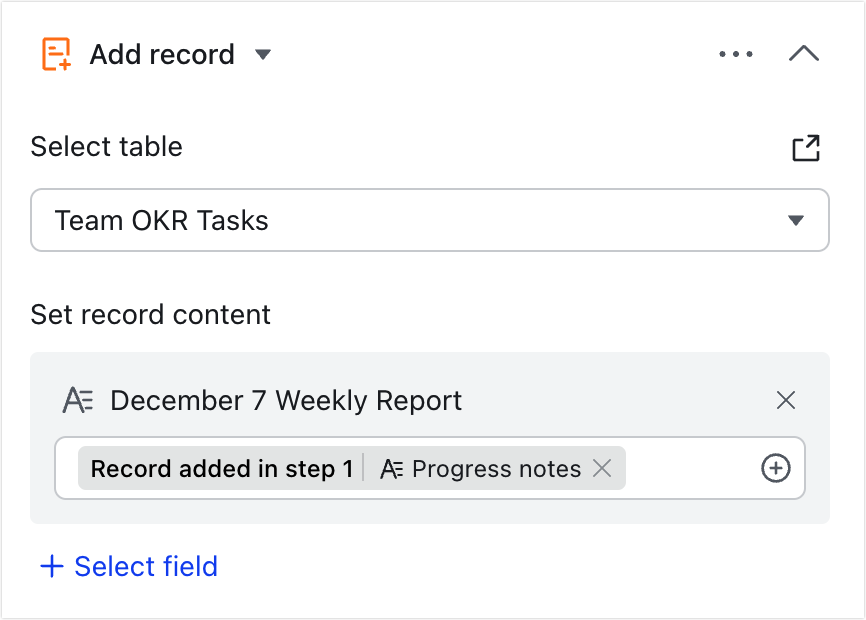This screenshot has width=866, height=620.
Task: Click the blue plus icon before Select field
Action: pos(52,566)
